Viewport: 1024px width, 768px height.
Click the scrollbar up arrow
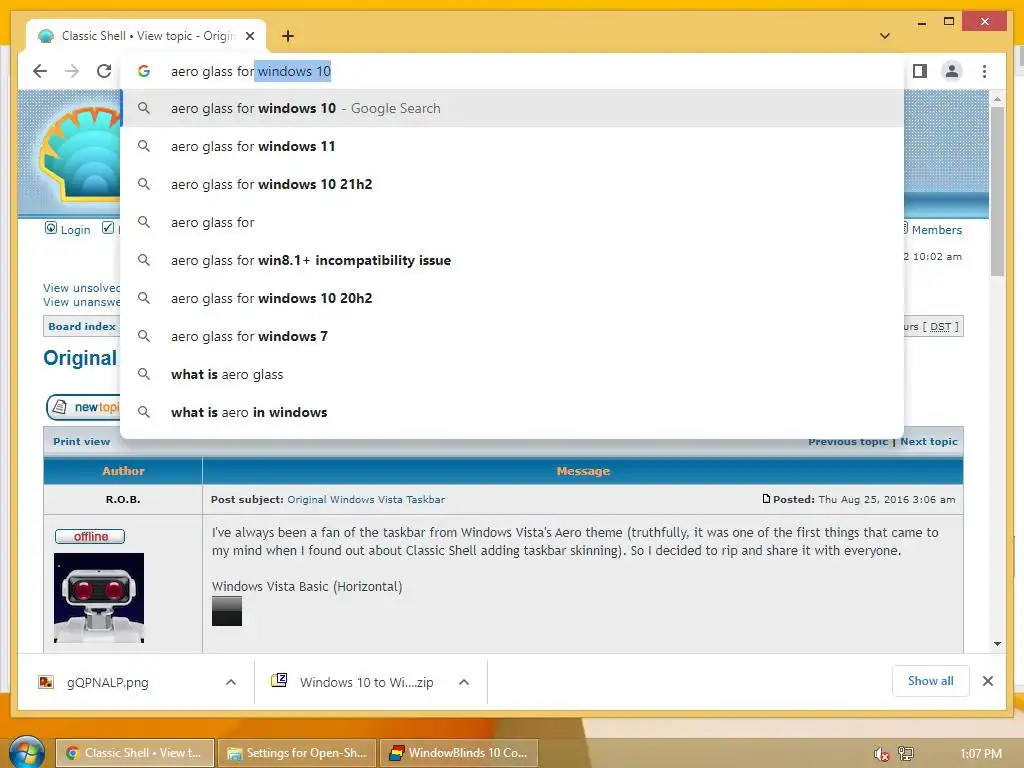point(997,99)
